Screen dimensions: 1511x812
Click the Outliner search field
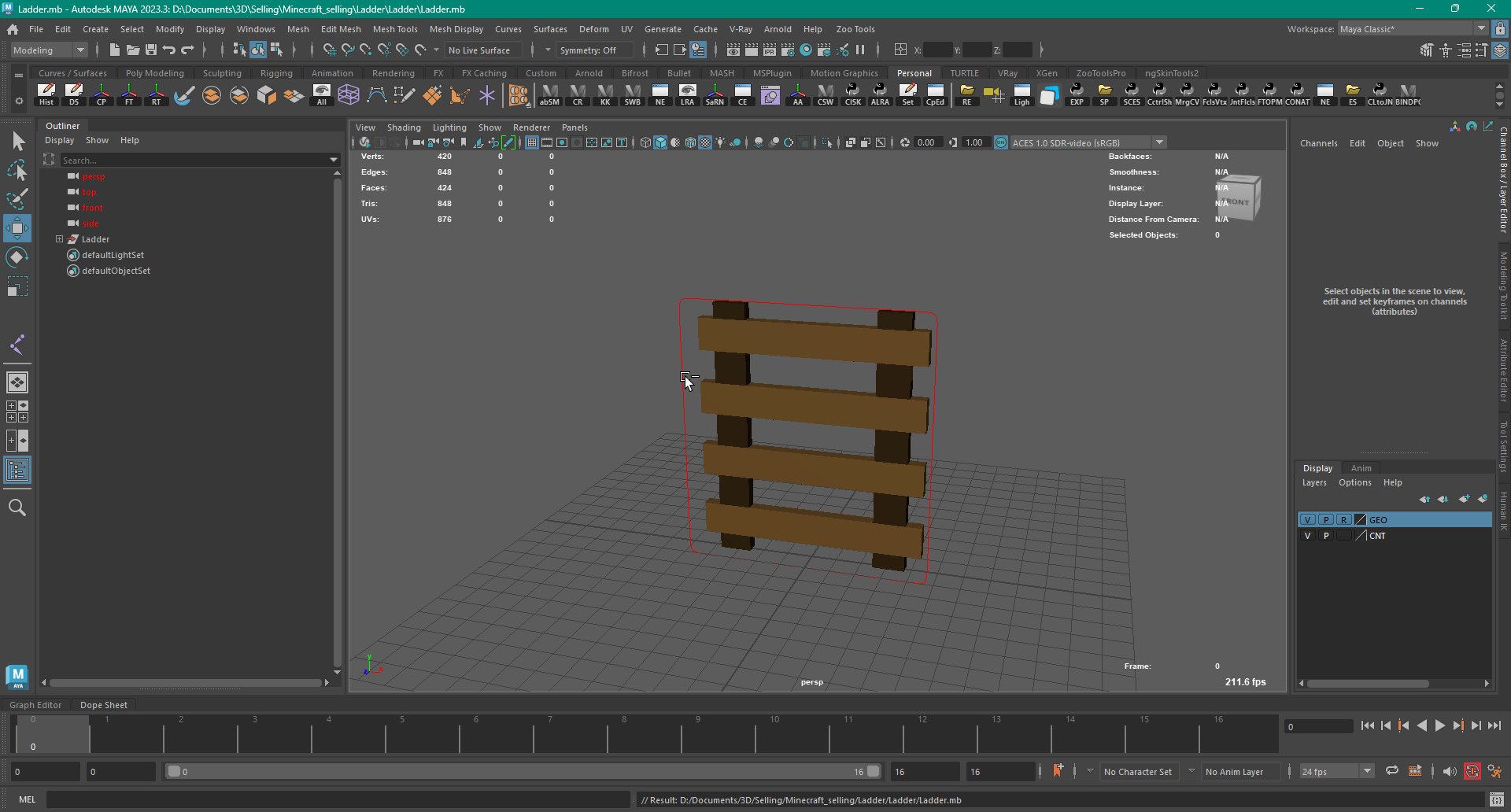coord(193,160)
